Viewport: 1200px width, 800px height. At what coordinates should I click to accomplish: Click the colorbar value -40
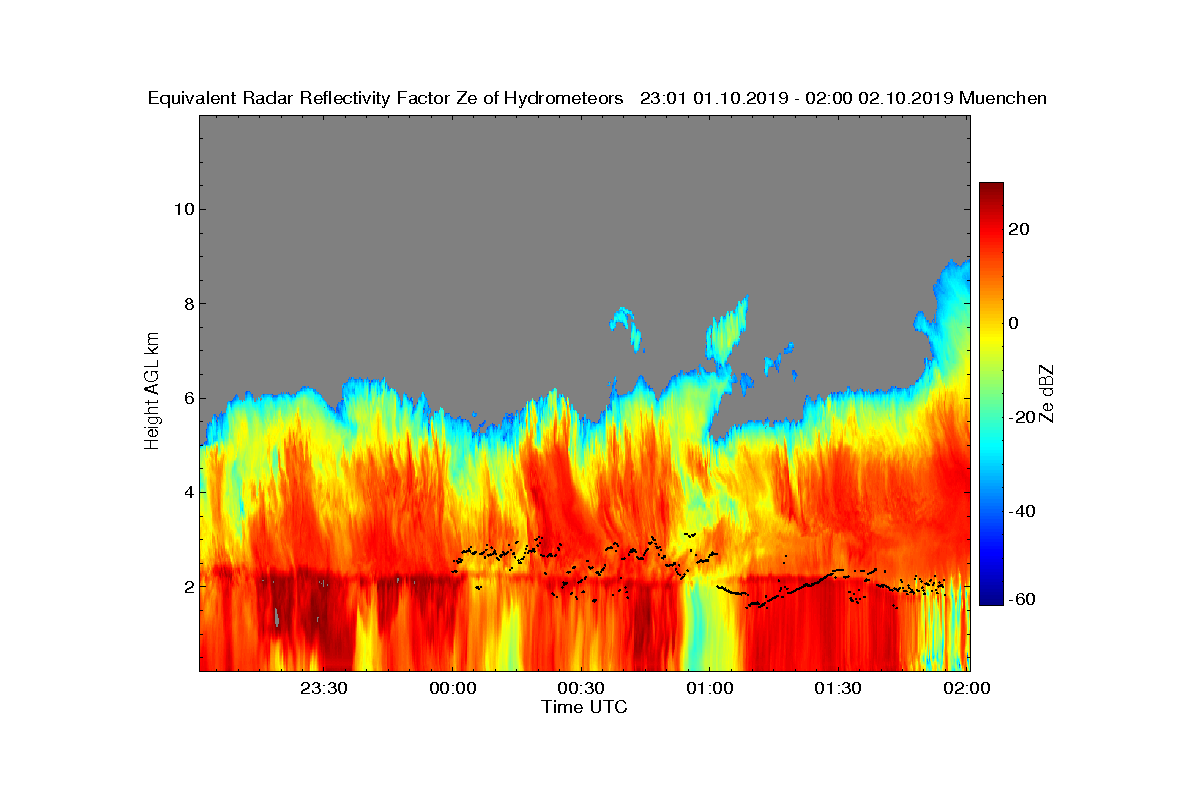click(x=1024, y=511)
